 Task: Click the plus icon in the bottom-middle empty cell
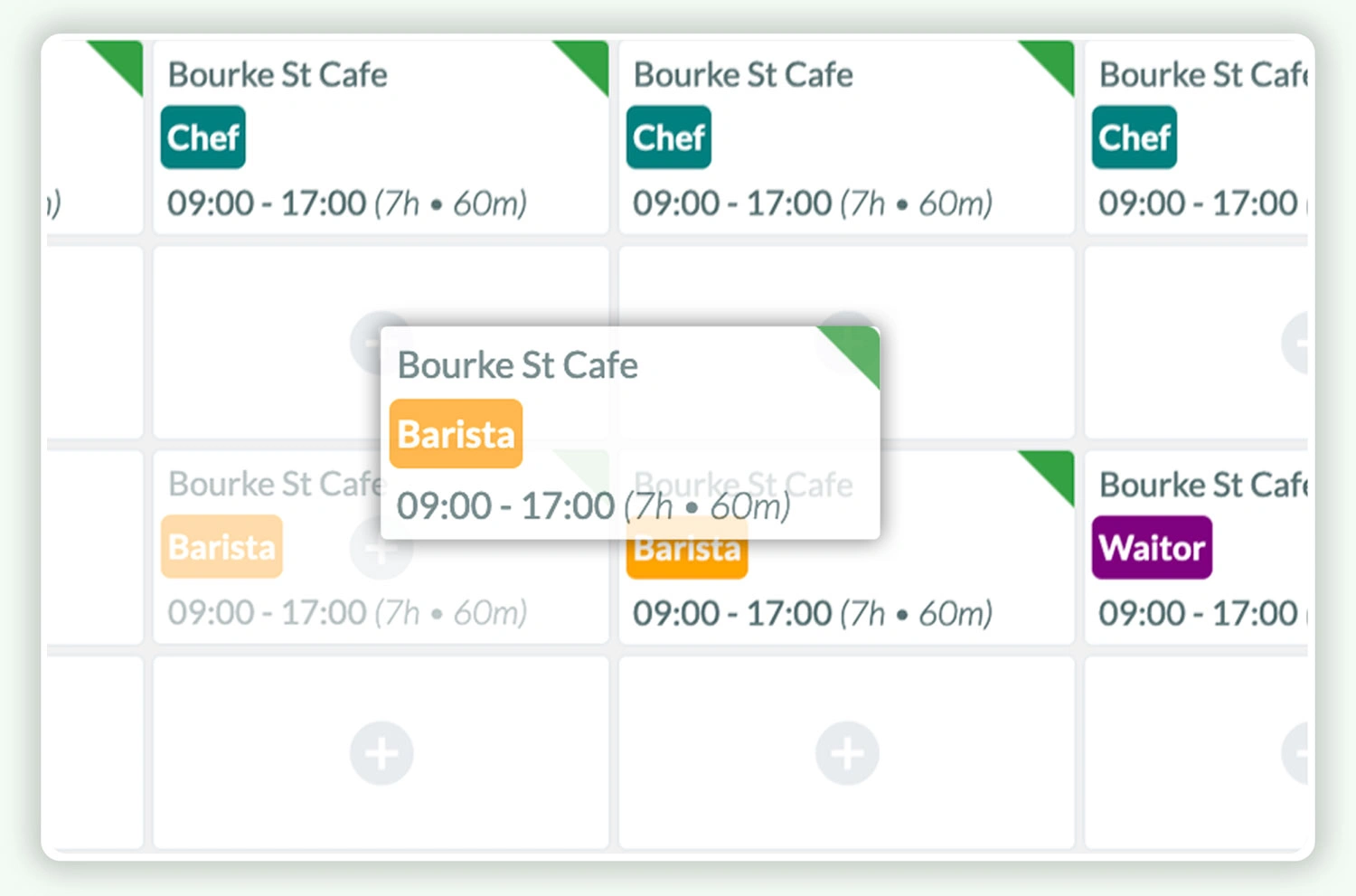(x=845, y=752)
